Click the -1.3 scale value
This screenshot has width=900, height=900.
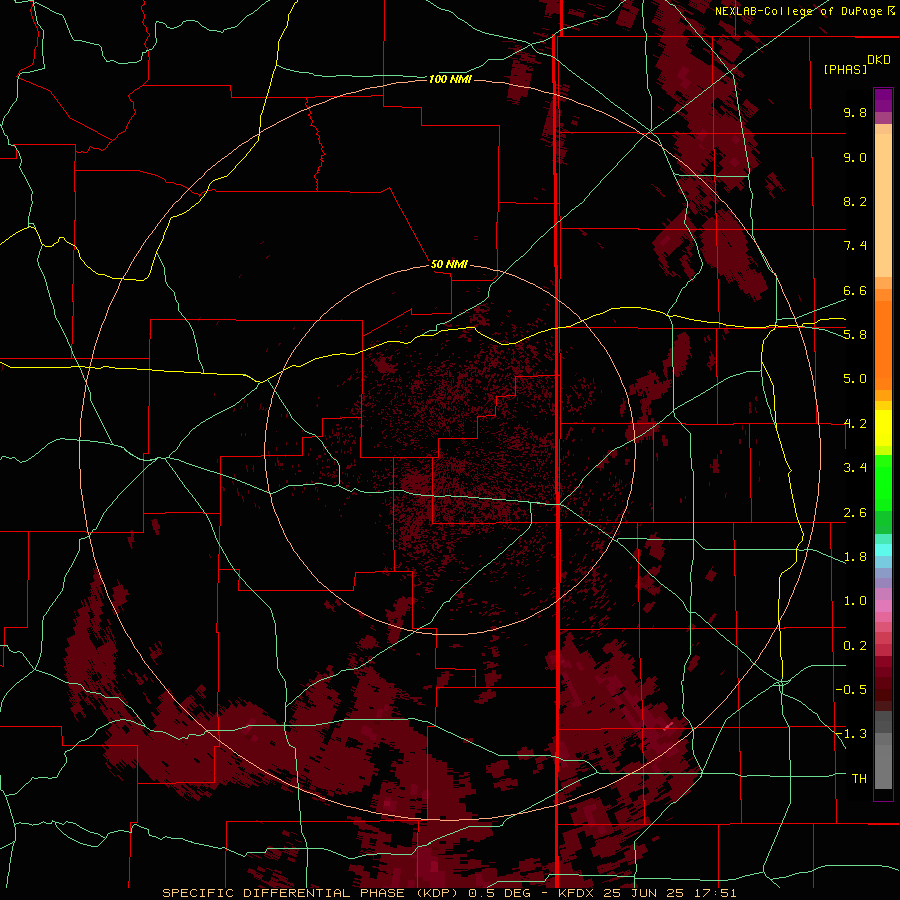pyautogui.click(x=851, y=734)
